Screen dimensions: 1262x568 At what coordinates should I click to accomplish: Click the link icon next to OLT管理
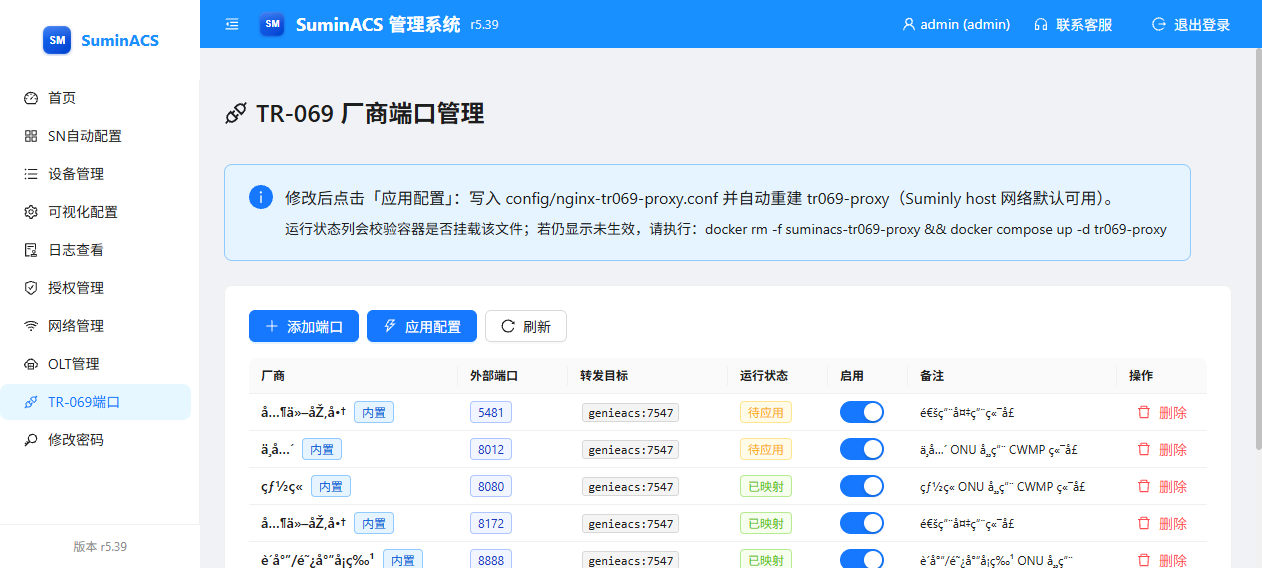pos(31,364)
